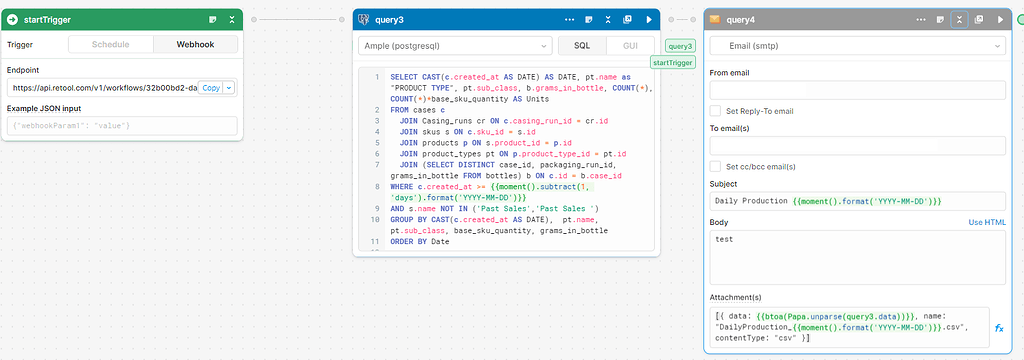Add a note to query3 block

point(588,20)
